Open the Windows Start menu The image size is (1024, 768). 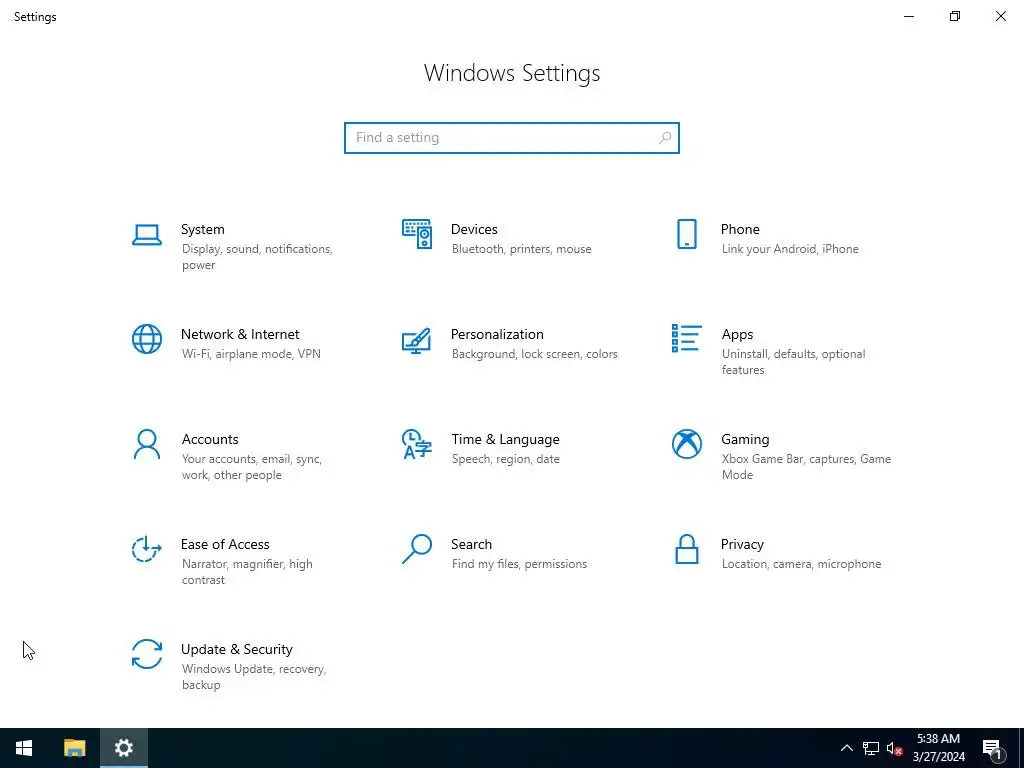[24, 748]
